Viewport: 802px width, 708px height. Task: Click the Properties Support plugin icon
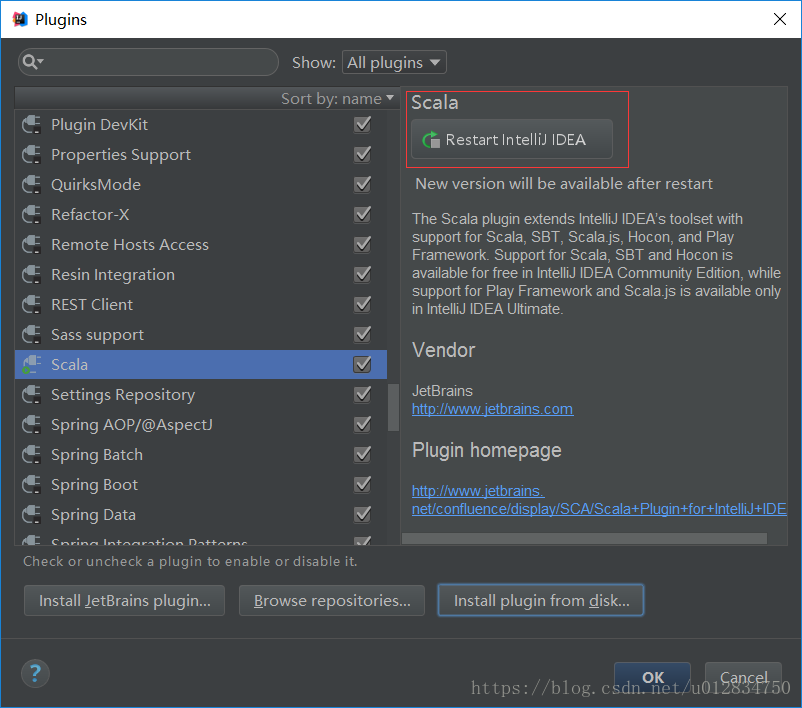point(32,154)
